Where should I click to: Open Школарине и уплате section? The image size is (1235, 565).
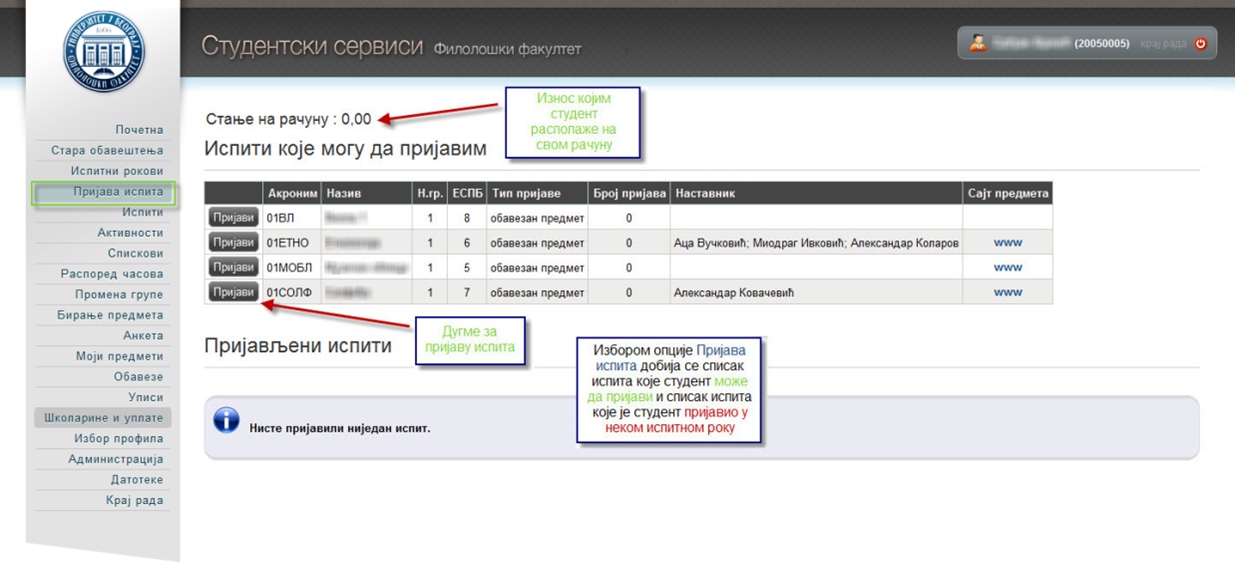(103, 418)
